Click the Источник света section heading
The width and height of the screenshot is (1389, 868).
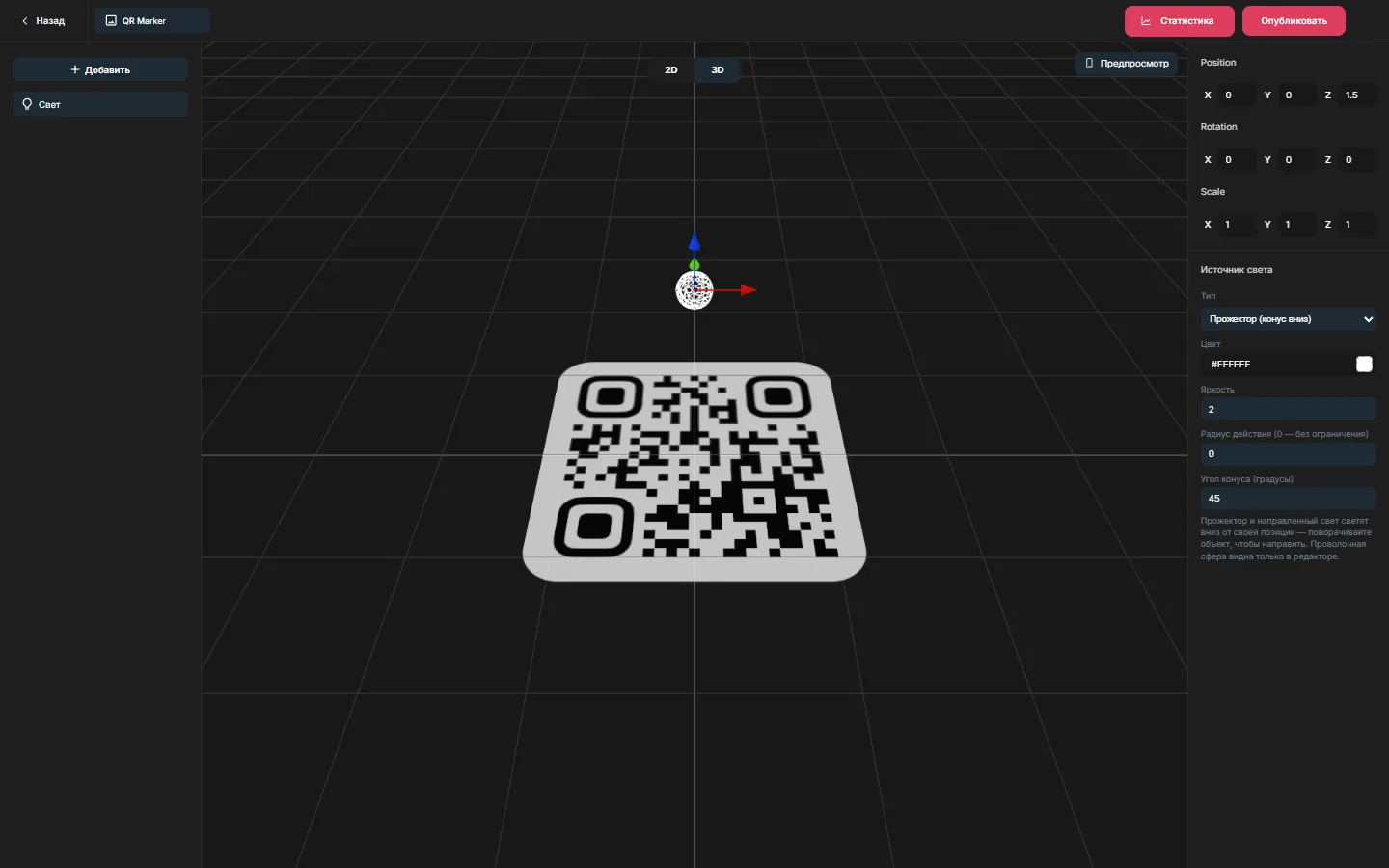coord(1236,270)
